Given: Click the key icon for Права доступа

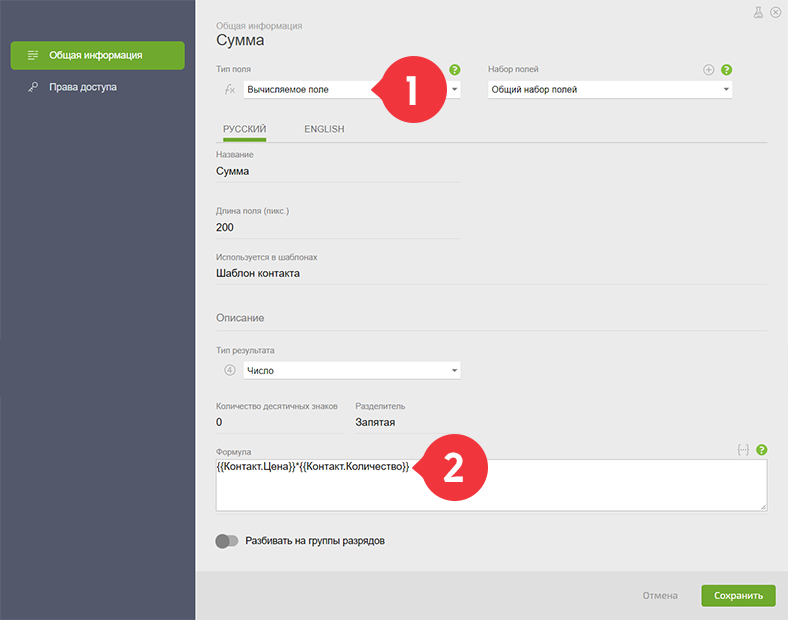Looking at the screenshot, I should click(33, 87).
